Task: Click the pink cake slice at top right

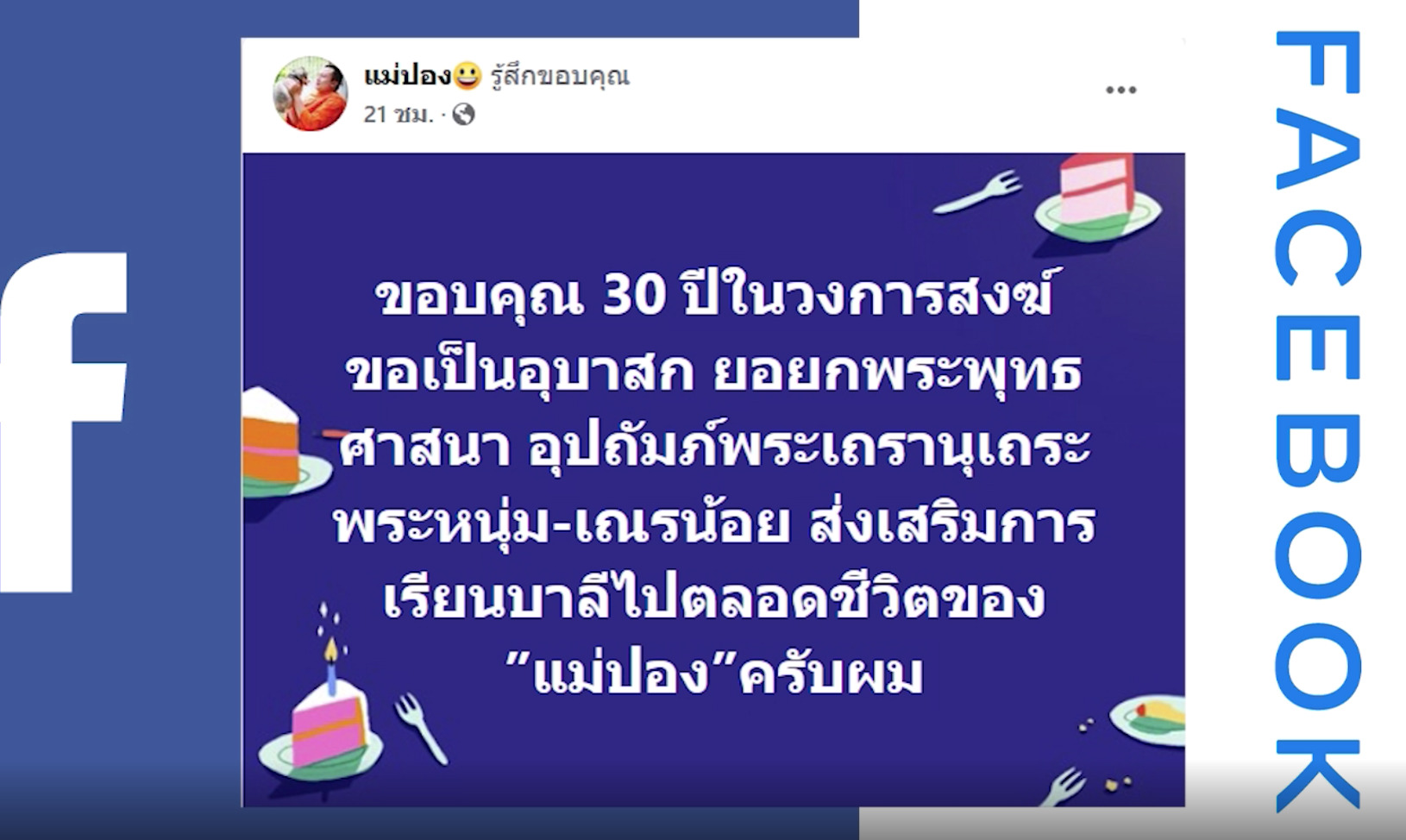Action: coord(1098,198)
